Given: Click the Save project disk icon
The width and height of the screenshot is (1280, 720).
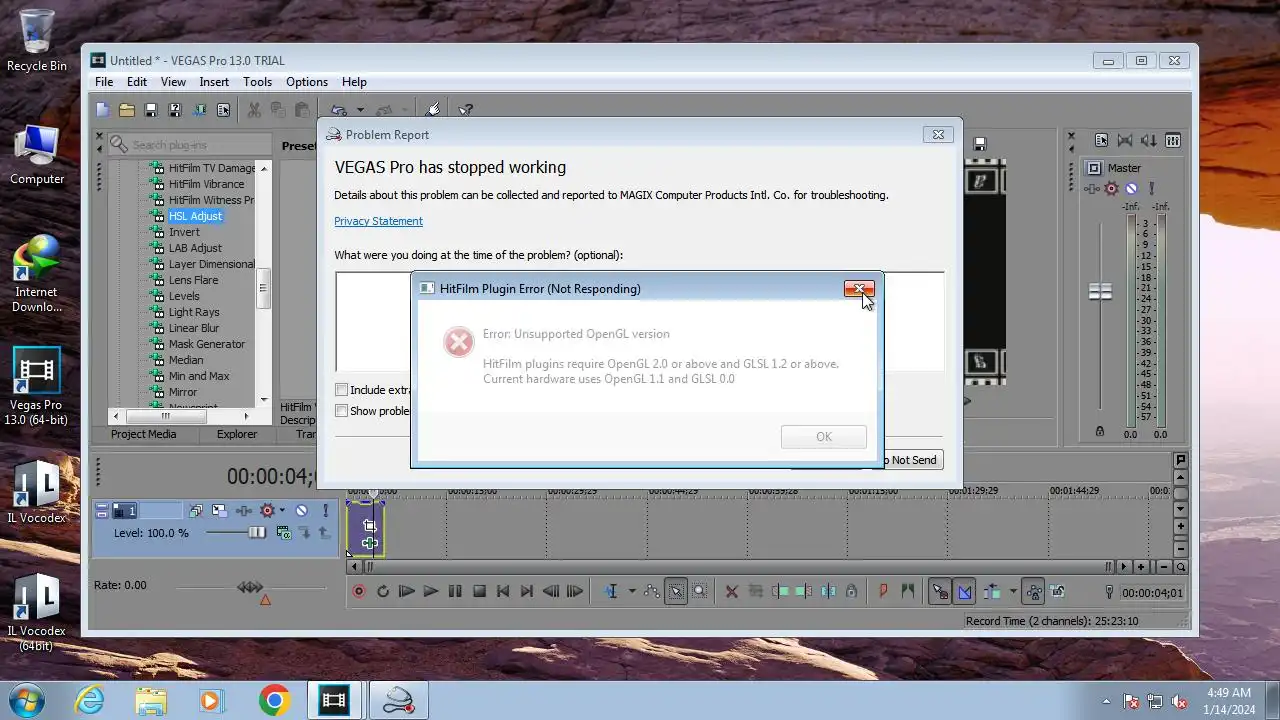Looking at the screenshot, I should coord(151,110).
